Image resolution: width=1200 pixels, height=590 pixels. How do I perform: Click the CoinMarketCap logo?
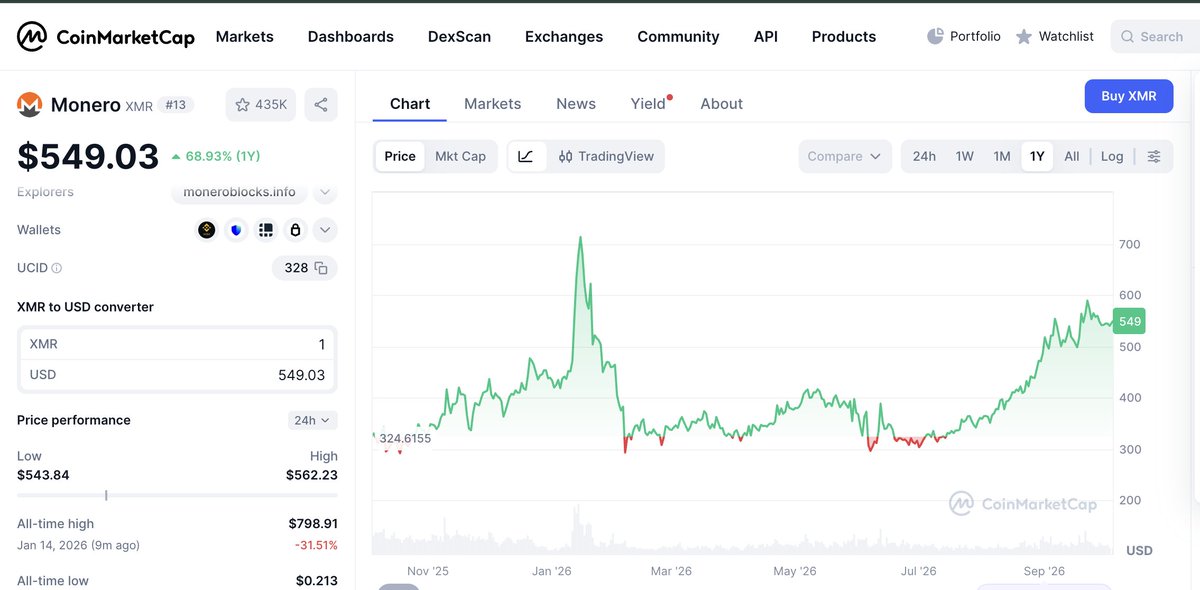(105, 37)
